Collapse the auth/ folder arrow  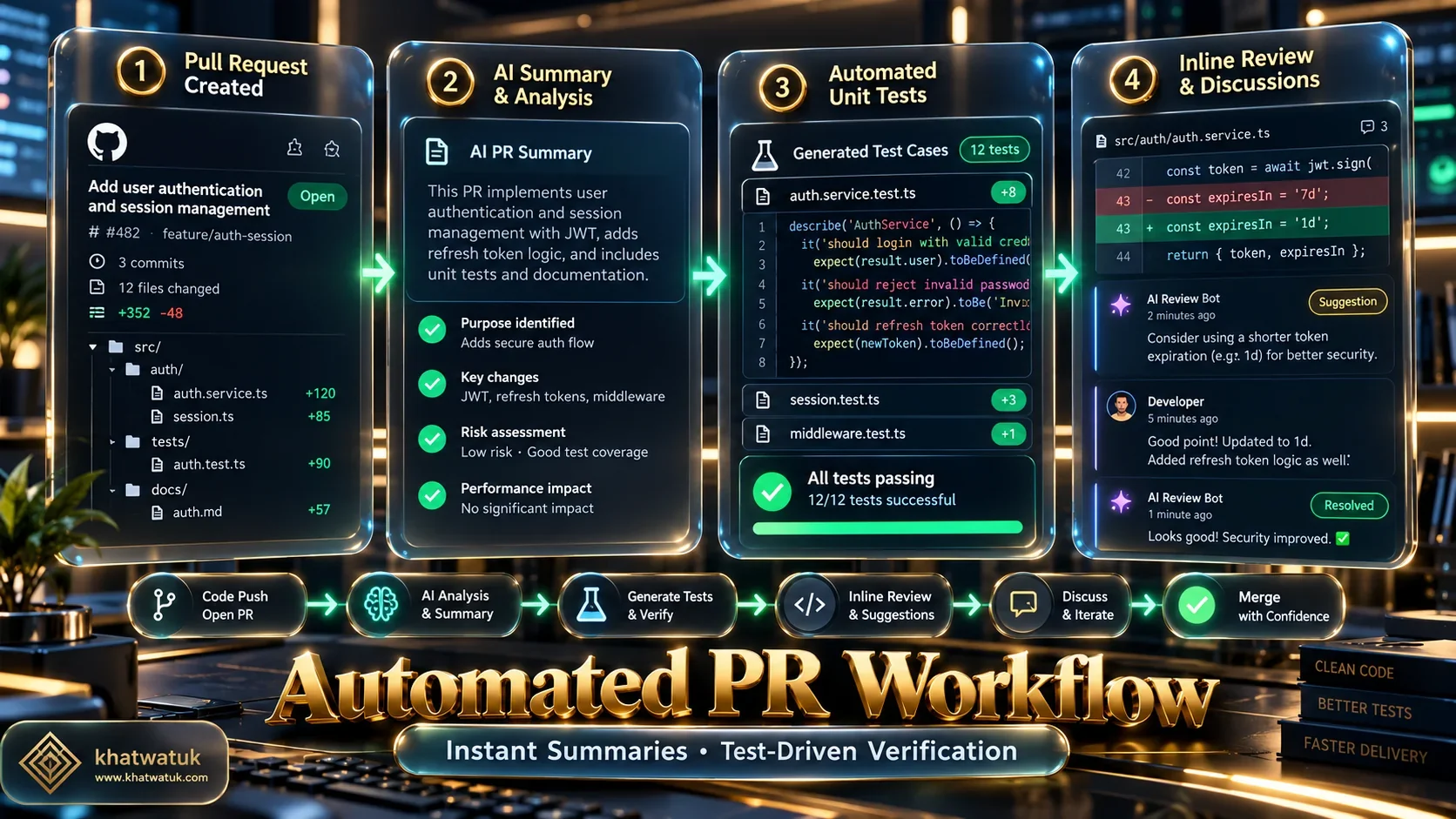click(x=112, y=370)
